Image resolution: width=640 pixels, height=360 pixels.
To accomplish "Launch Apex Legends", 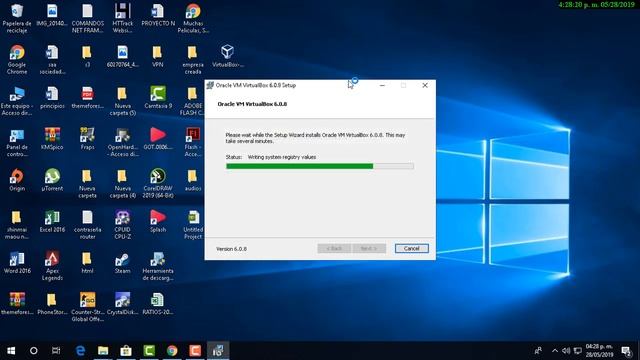I will tap(52, 266).
